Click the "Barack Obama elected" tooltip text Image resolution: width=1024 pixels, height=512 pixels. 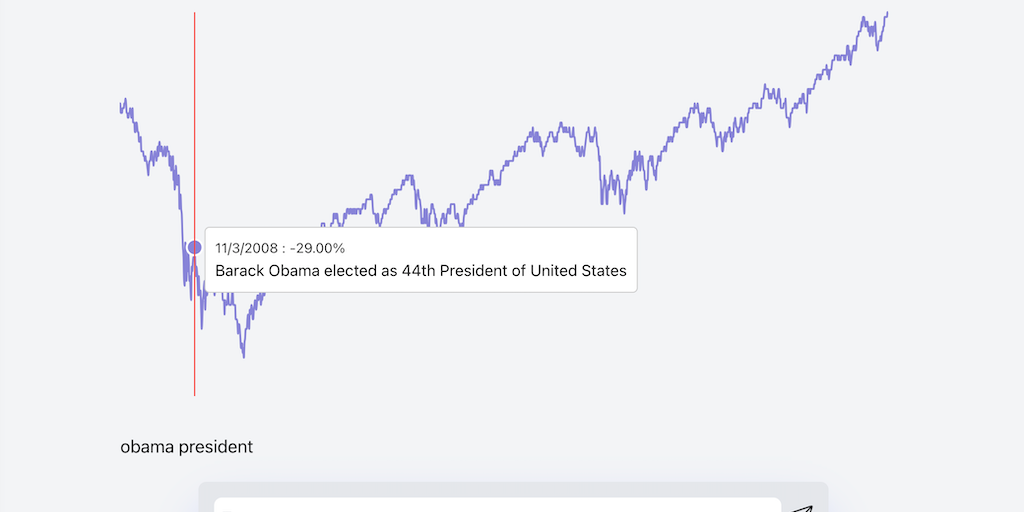420,271
